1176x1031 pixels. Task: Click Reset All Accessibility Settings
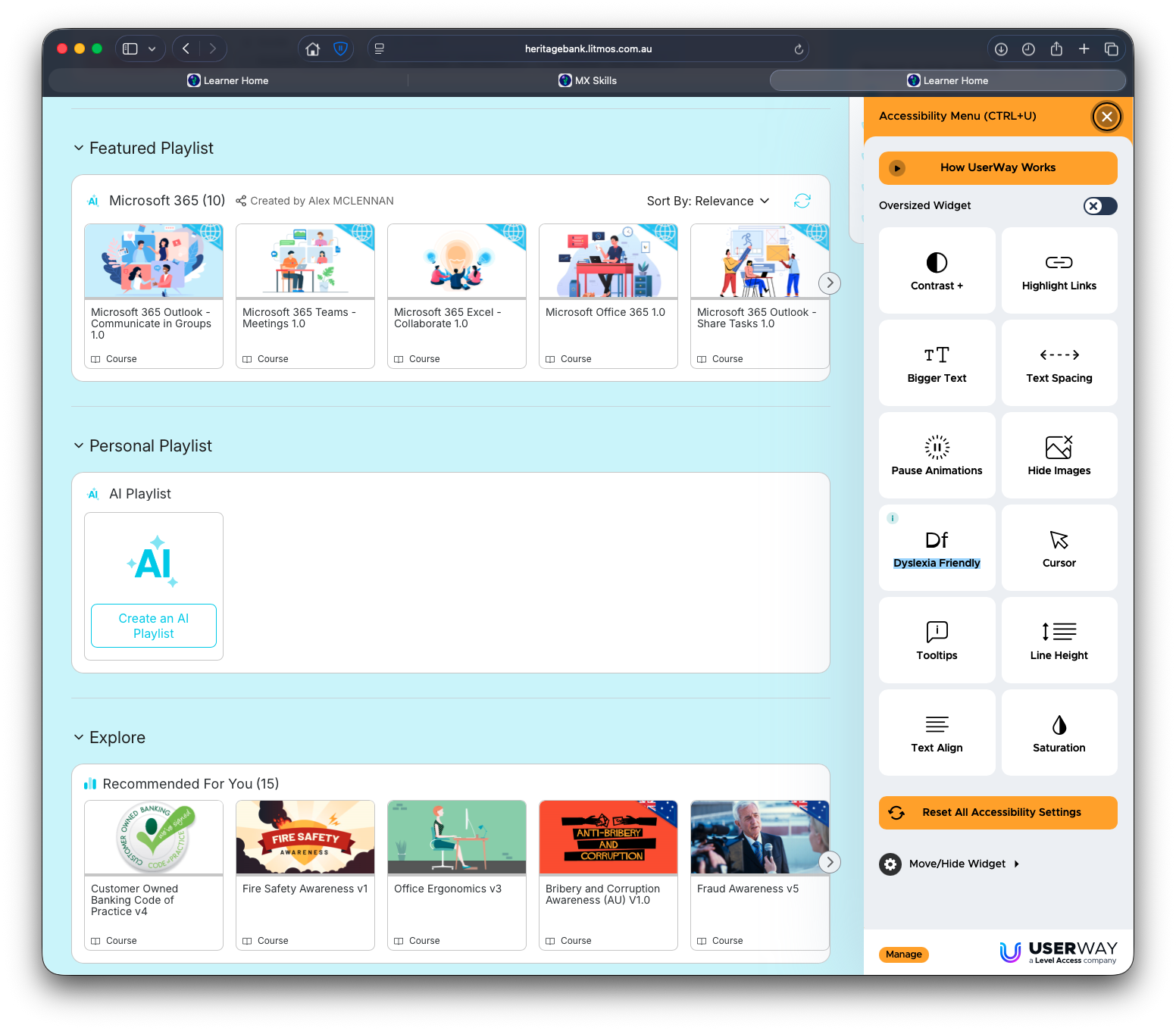pos(998,813)
